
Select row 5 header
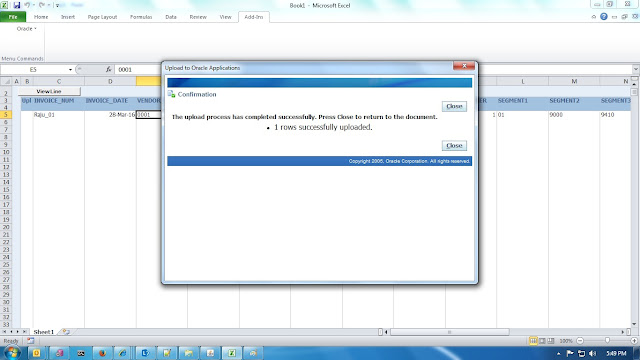tap(6, 115)
